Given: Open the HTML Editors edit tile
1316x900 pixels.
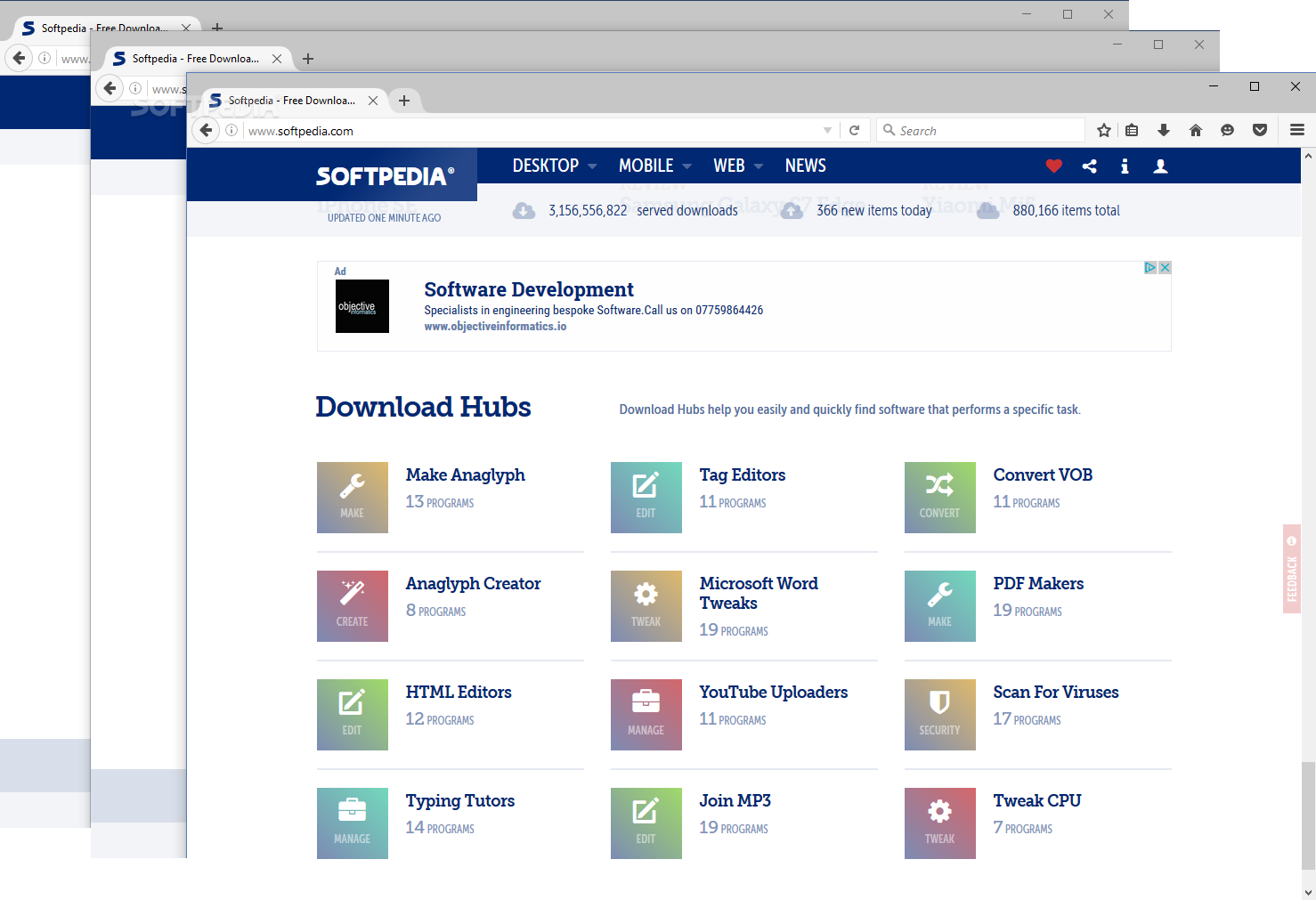Looking at the screenshot, I should click(x=353, y=715).
